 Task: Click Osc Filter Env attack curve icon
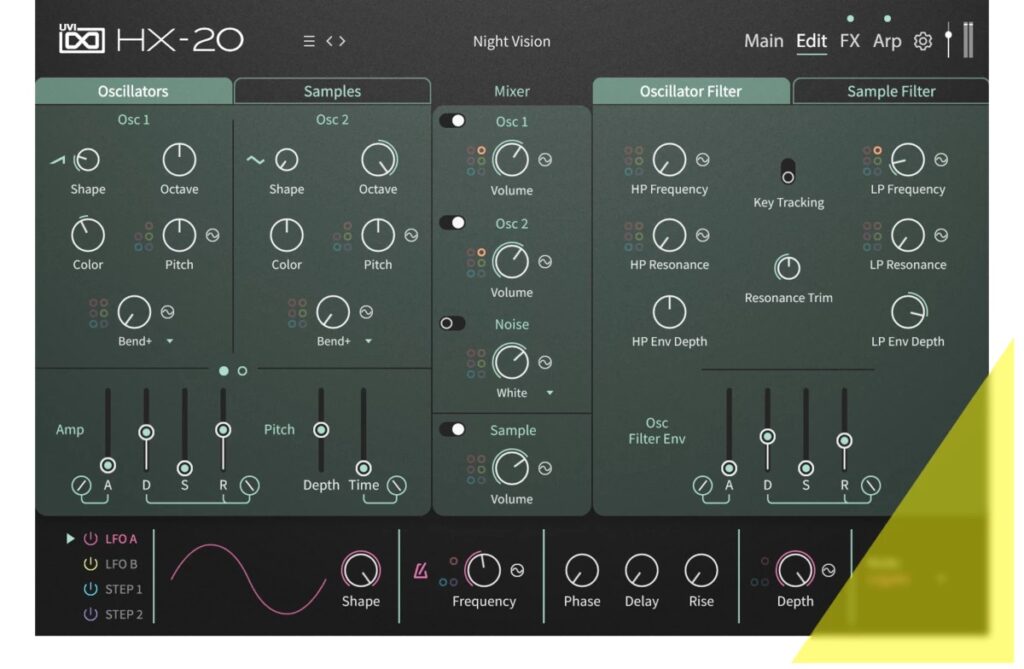703,485
